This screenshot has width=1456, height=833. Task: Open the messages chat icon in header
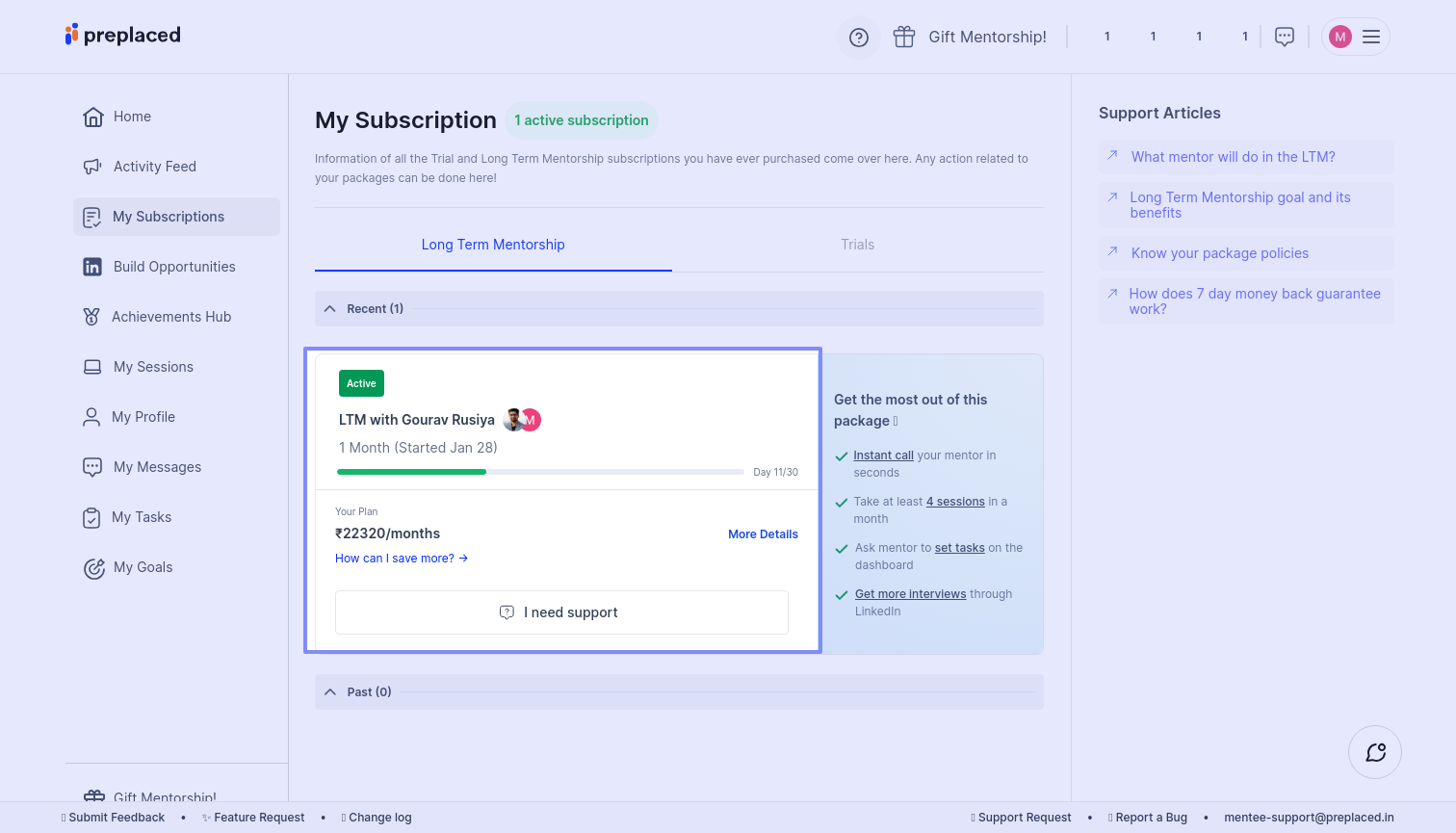point(1284,37)
